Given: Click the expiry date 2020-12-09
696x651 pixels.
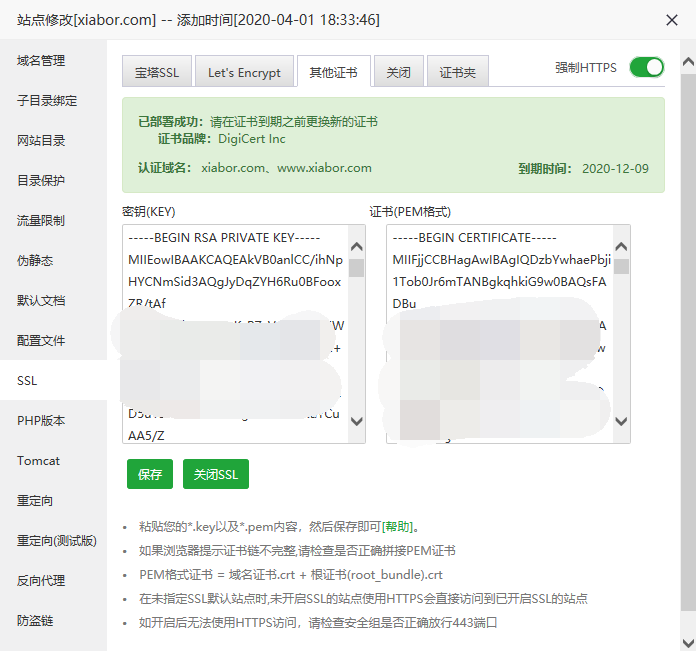Looking at the screenshot, I should coord(615,169).
